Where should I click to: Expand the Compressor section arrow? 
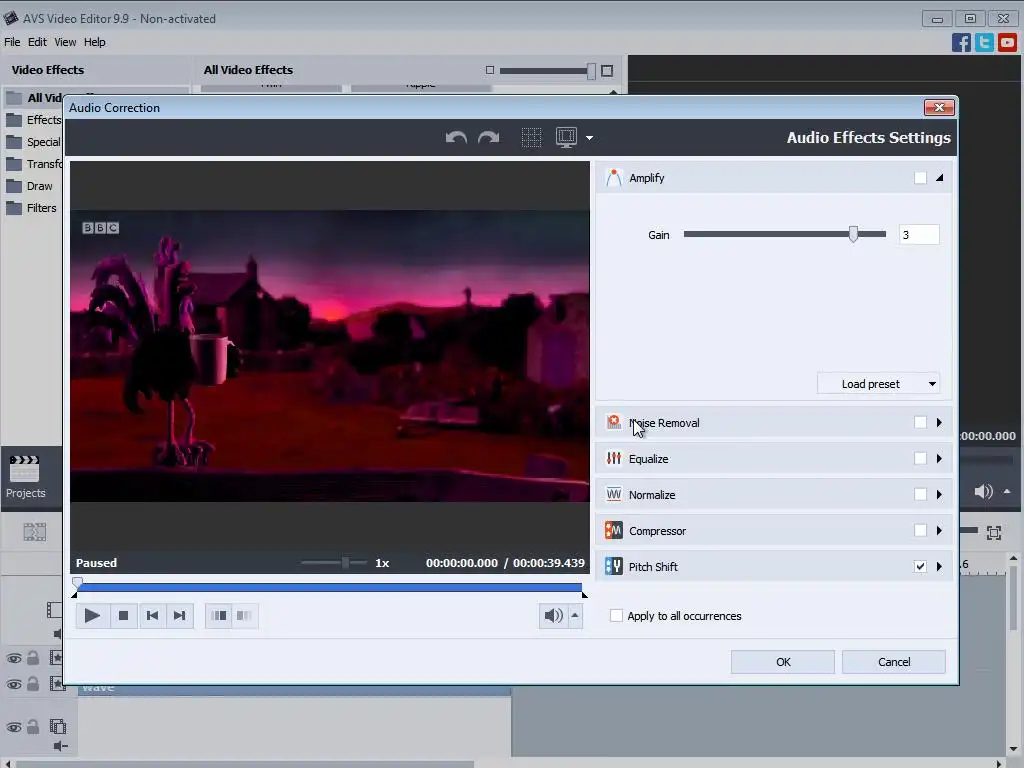(x=939, y=530)
